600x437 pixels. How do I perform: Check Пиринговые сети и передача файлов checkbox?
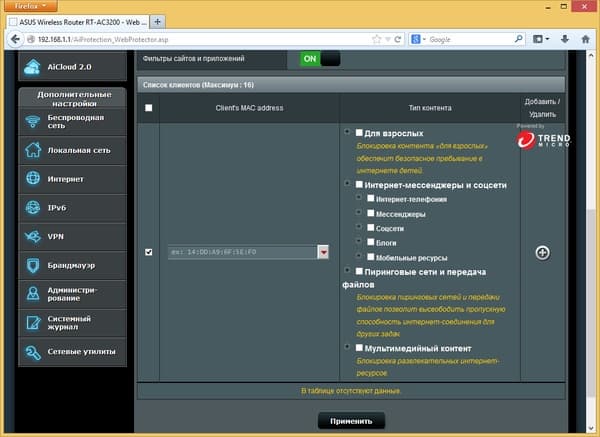click(359, 271)
